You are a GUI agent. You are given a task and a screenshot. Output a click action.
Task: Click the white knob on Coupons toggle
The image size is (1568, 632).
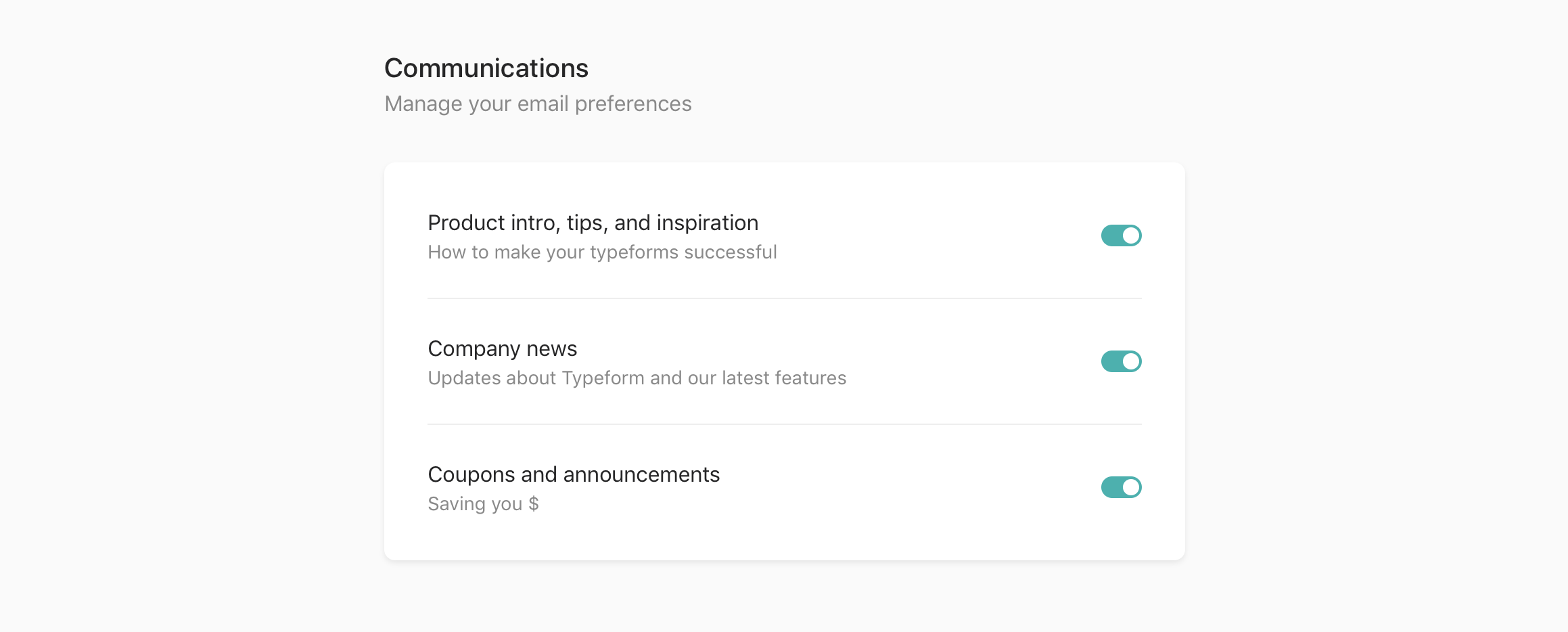pyautogui.click(x=1130, y=487)
